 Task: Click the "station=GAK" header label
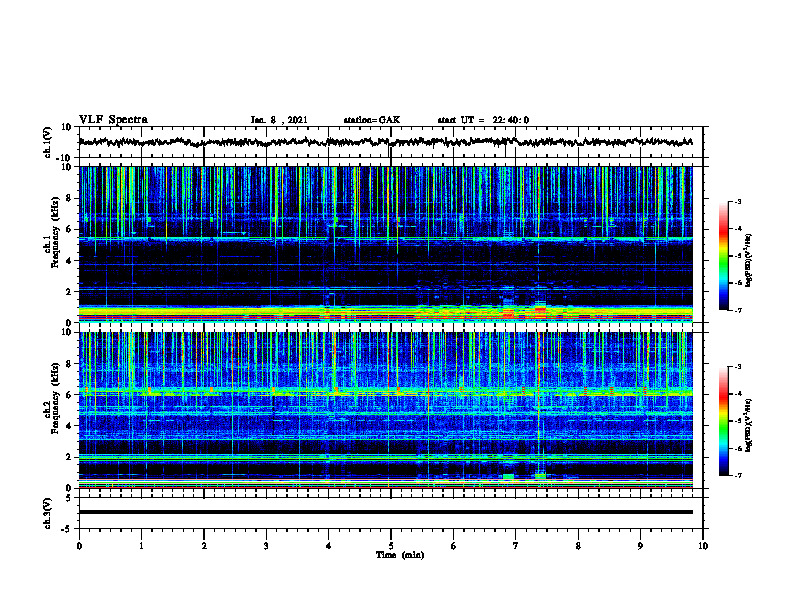pos(372,120)
